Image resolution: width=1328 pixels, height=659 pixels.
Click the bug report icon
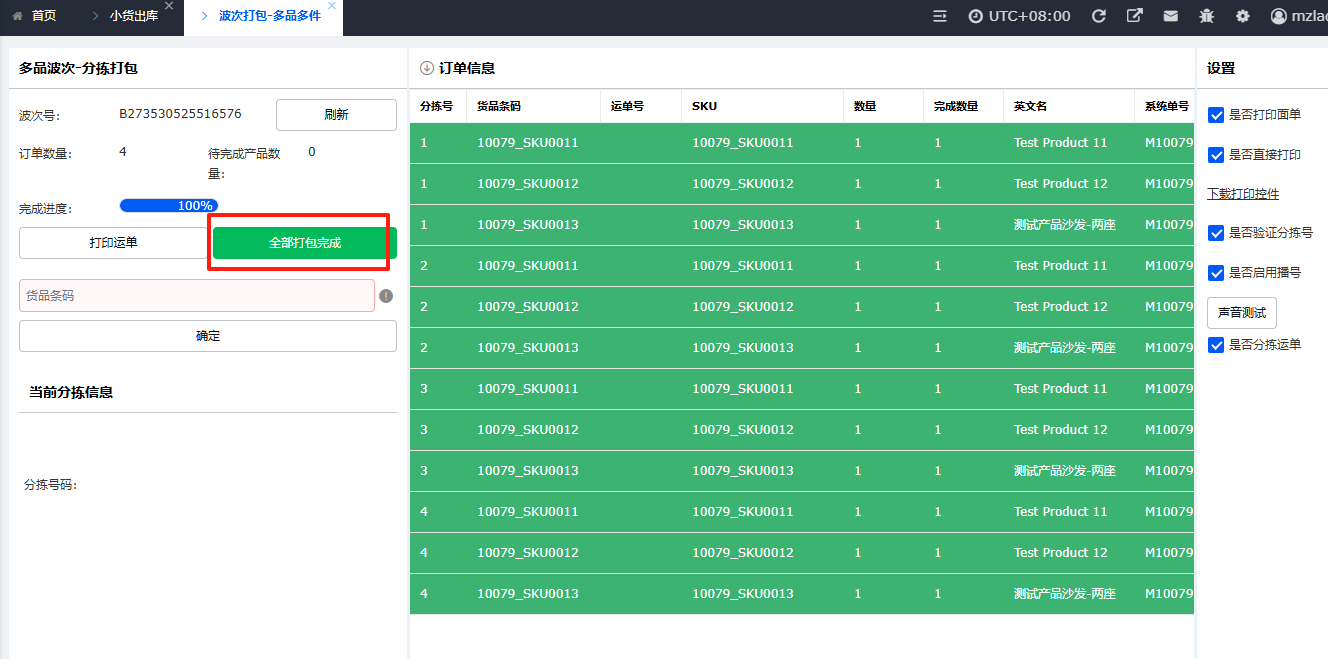point(1206,16)
